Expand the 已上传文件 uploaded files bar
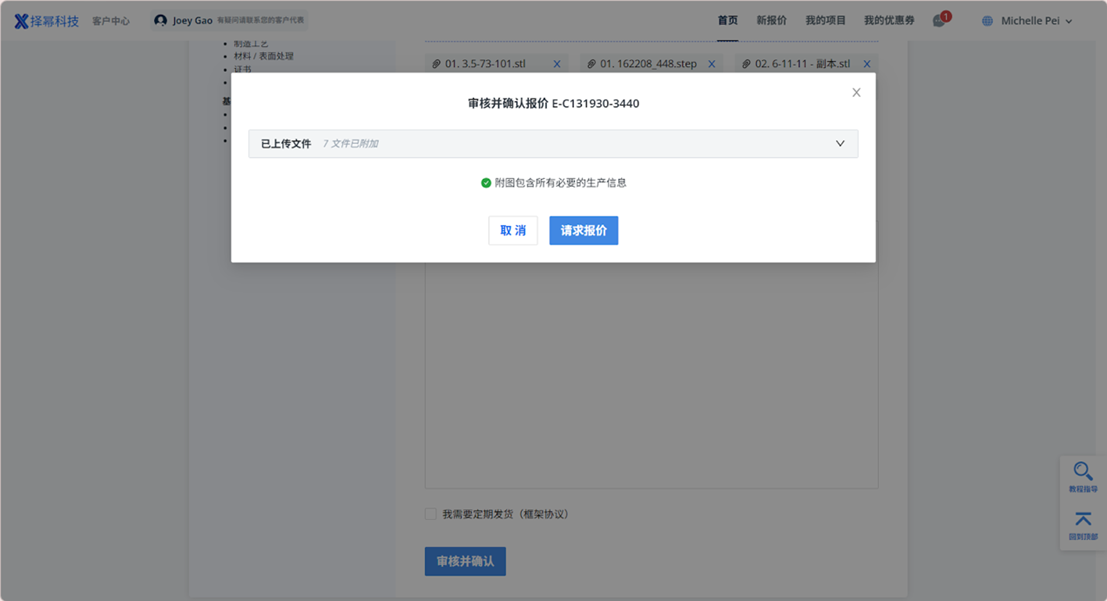1107x601 pixels. pos(552,144)
